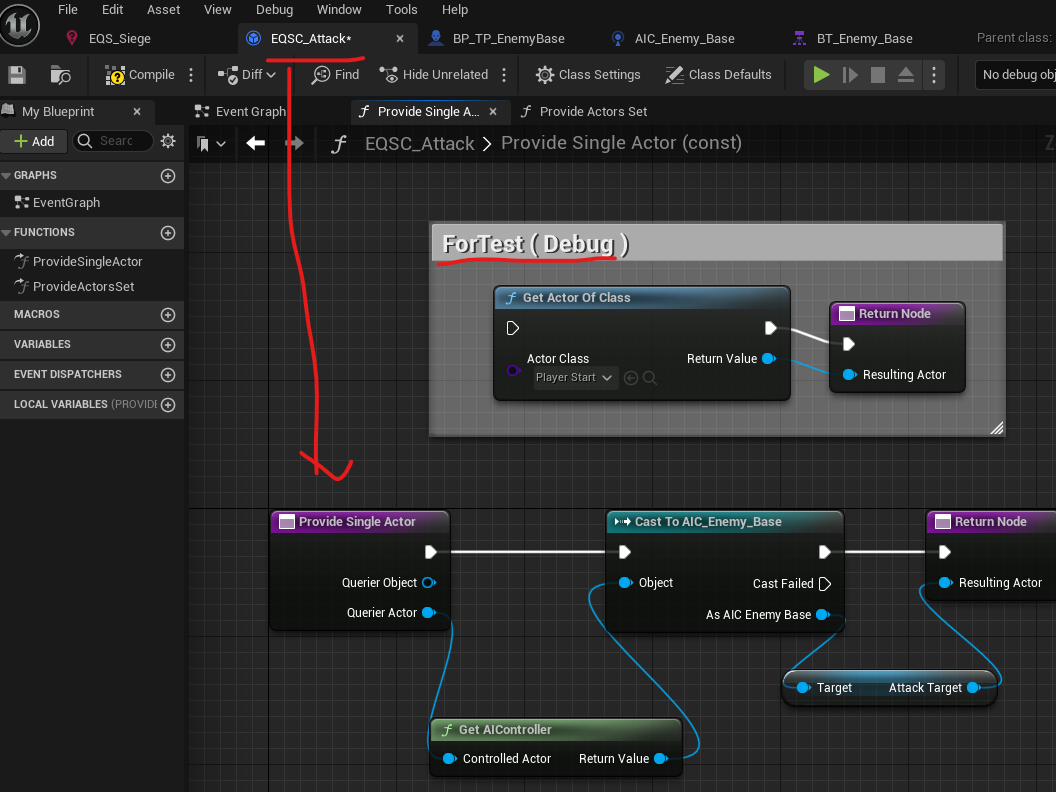The height and width of the screenshot is (792, 1056).
Task: Switch to Event Graph tab
Action: [x=240, y=111]
